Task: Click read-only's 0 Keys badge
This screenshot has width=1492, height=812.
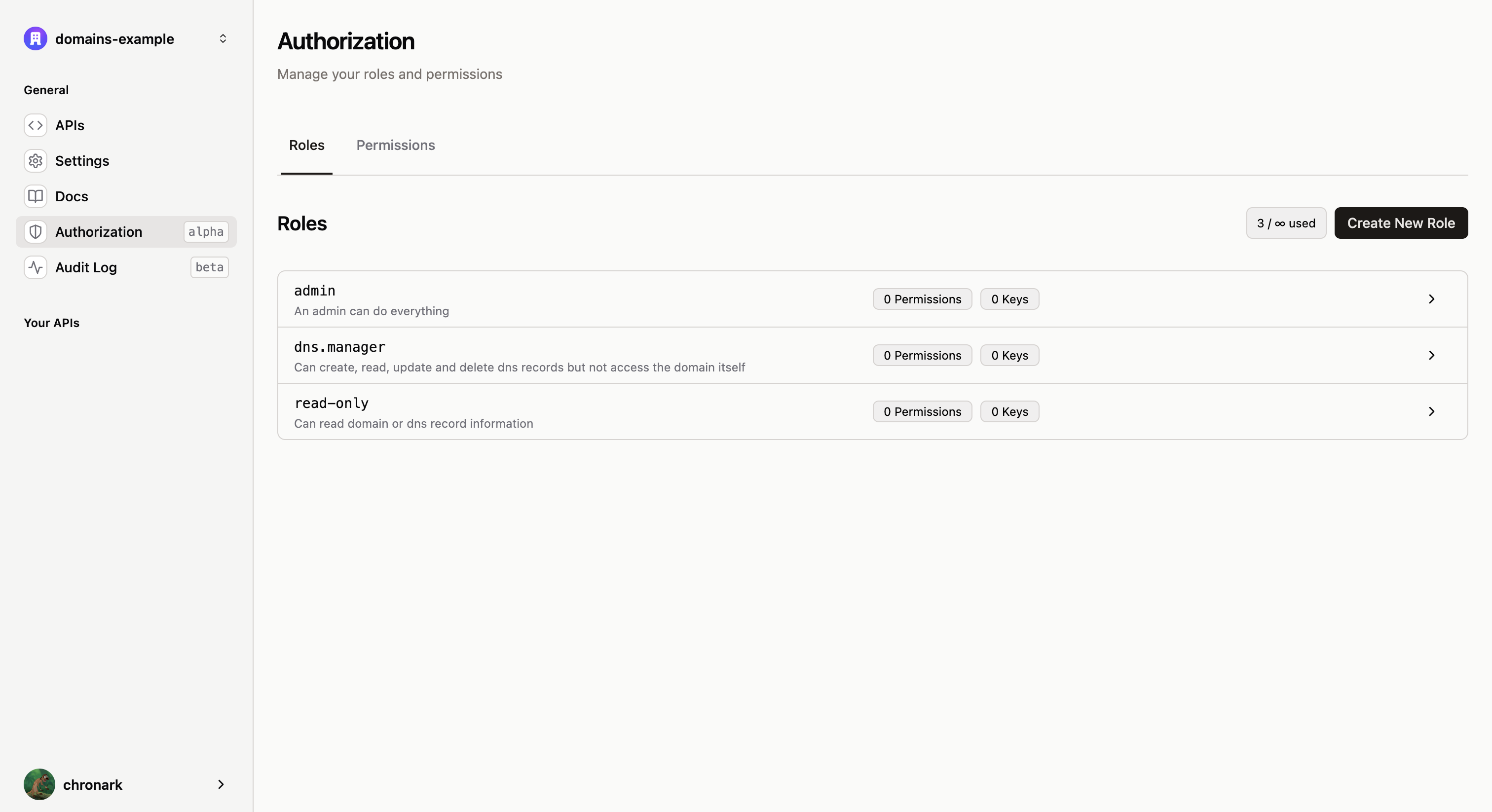Action: pos(1009,412)
